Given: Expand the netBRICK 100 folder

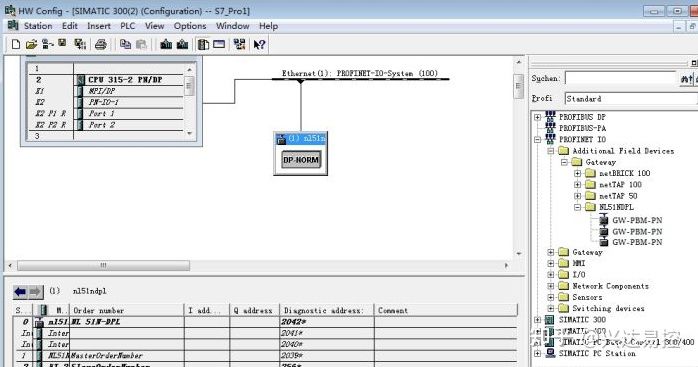Looking at the screenshot, I should tap(577, 173).
